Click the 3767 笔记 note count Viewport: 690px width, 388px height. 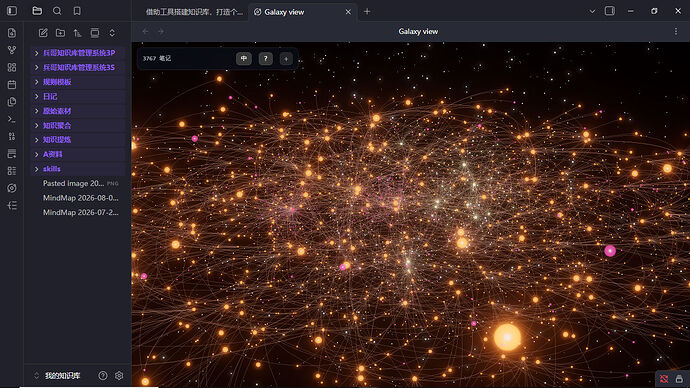[157, 58]
